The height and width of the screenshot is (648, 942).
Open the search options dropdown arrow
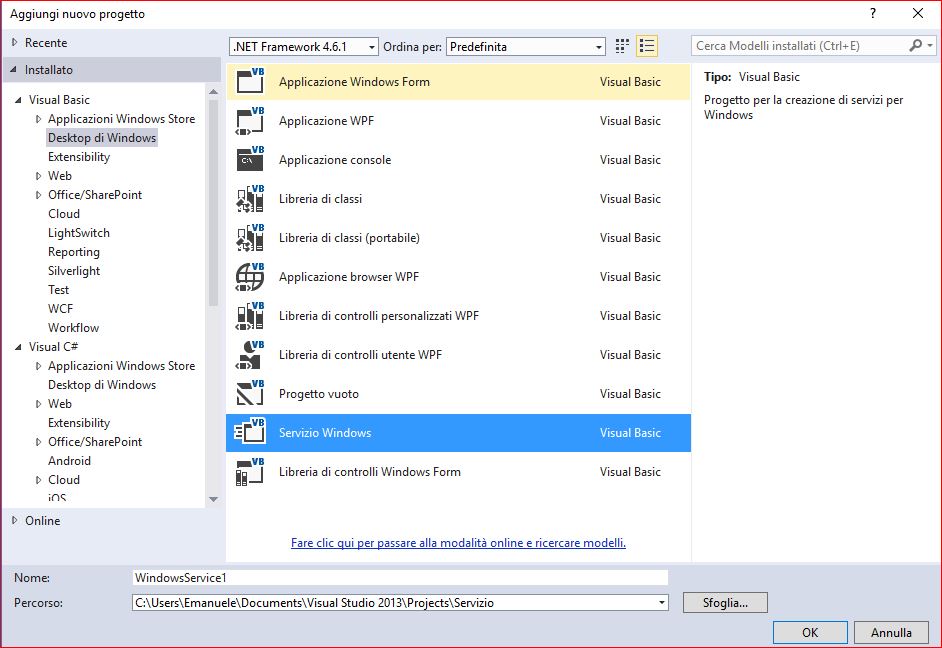[930, 46]
